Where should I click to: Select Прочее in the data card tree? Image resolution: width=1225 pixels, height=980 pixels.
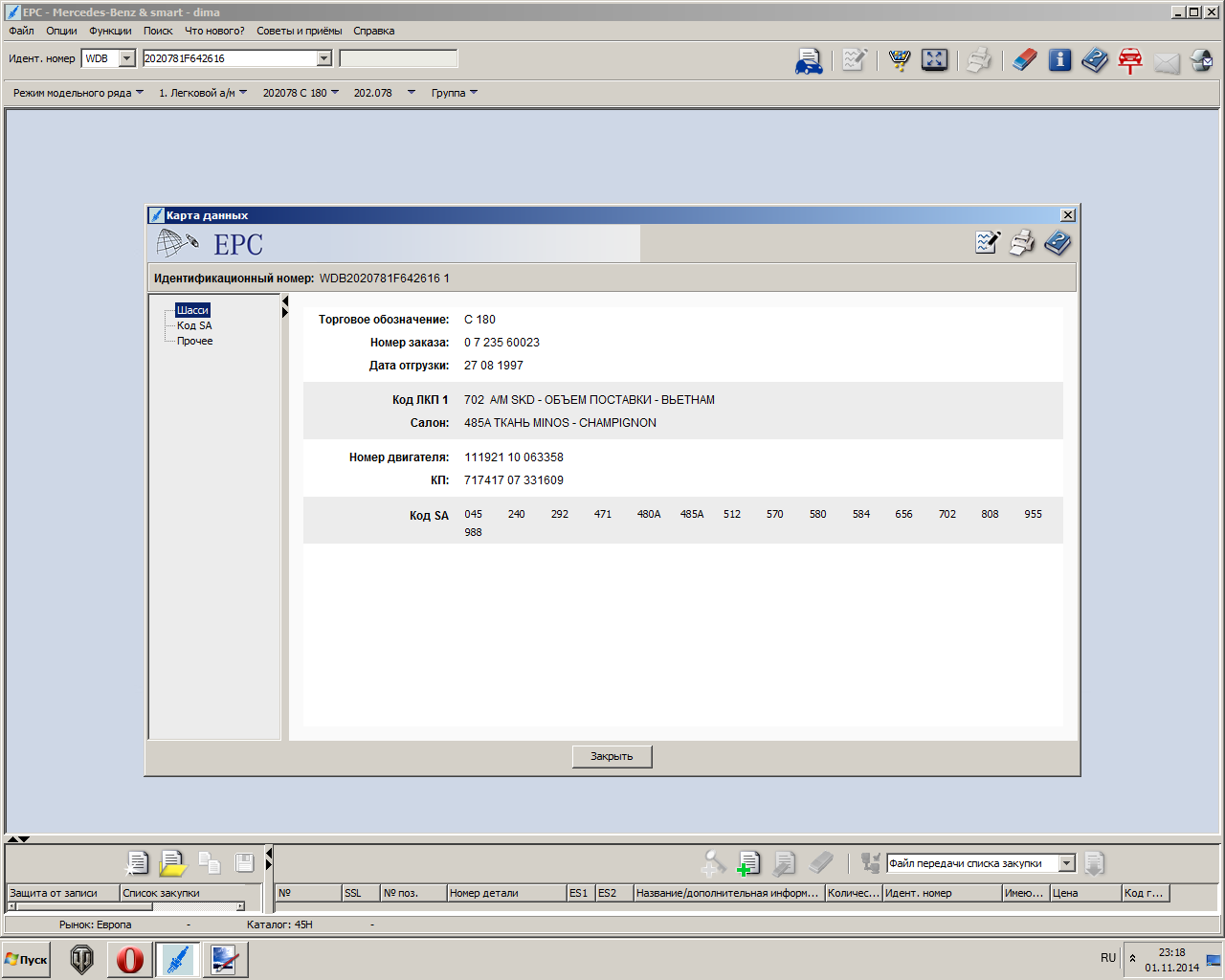(195, 341)
